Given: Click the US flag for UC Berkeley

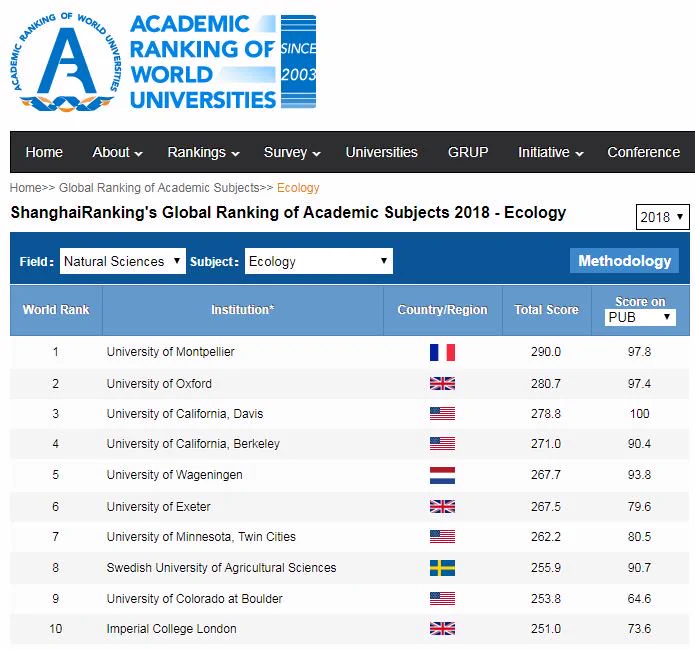Looking at the screenshot, I should [442, 444].
